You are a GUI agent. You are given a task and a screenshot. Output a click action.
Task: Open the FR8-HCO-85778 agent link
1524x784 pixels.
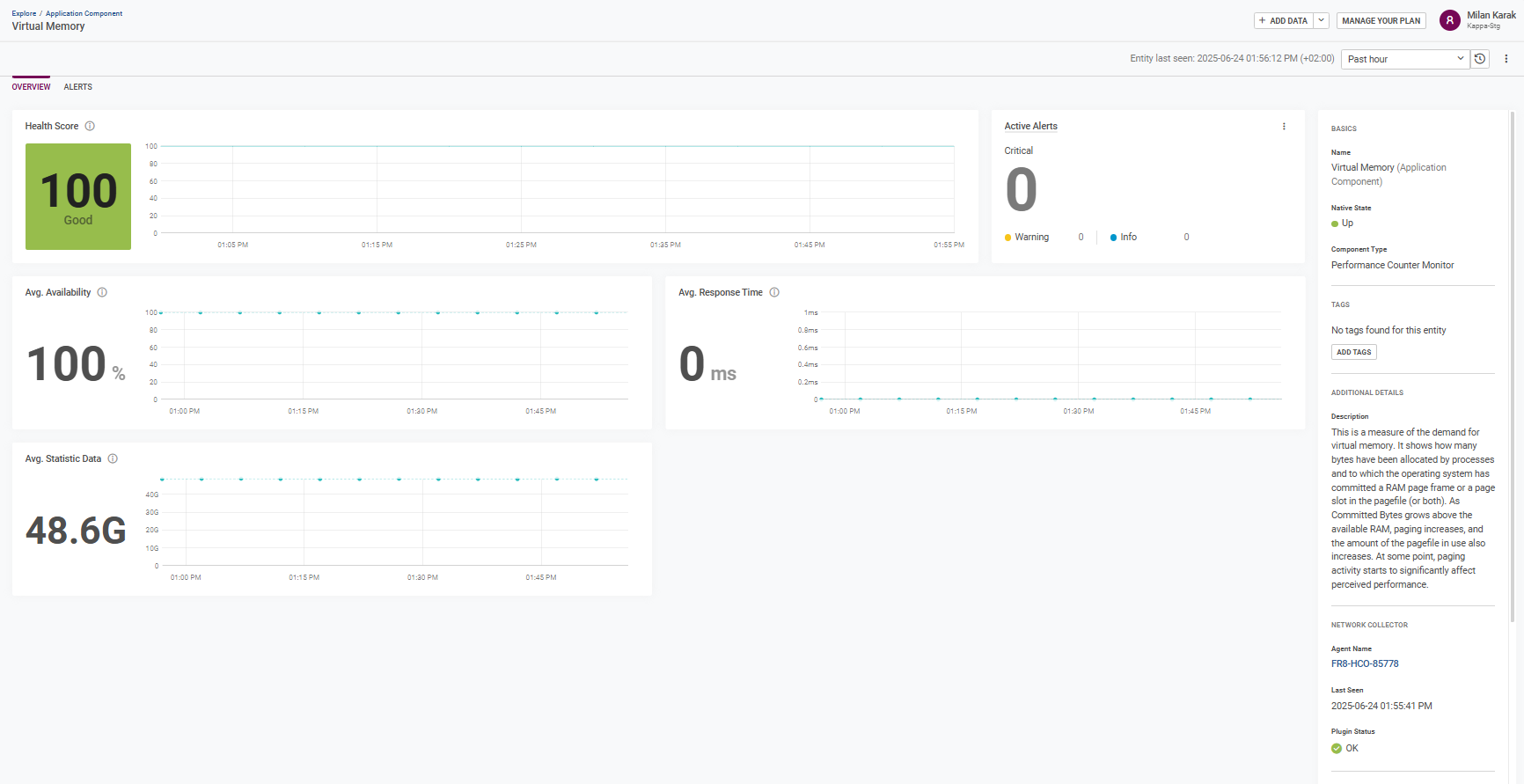(1364, 664)
